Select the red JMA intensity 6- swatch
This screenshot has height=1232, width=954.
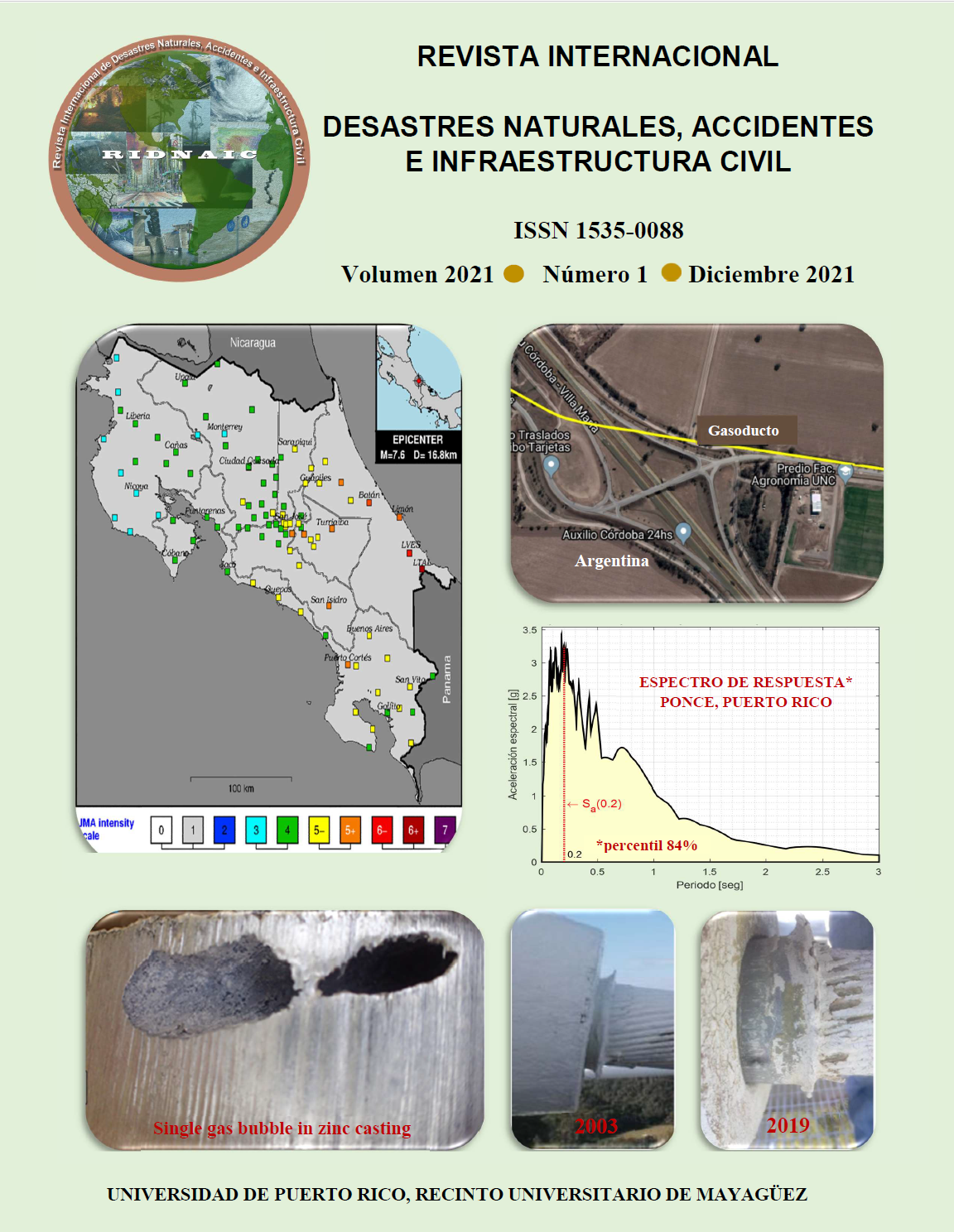click(x=382, y=830)
